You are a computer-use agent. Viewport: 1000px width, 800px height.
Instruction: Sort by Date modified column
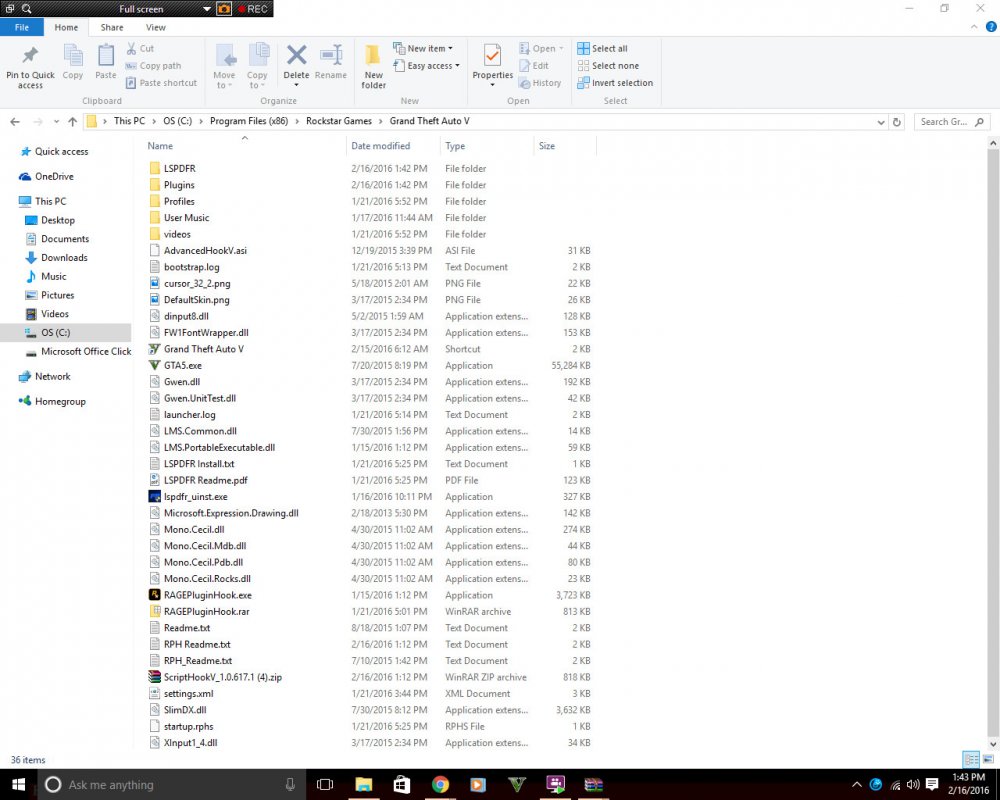click(381, 146)
